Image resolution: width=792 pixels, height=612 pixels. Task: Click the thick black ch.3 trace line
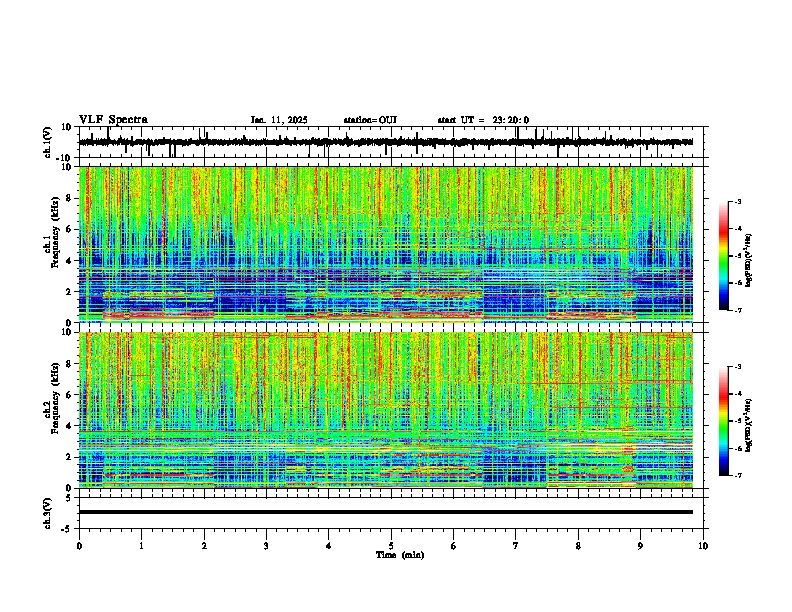point(385,512)
